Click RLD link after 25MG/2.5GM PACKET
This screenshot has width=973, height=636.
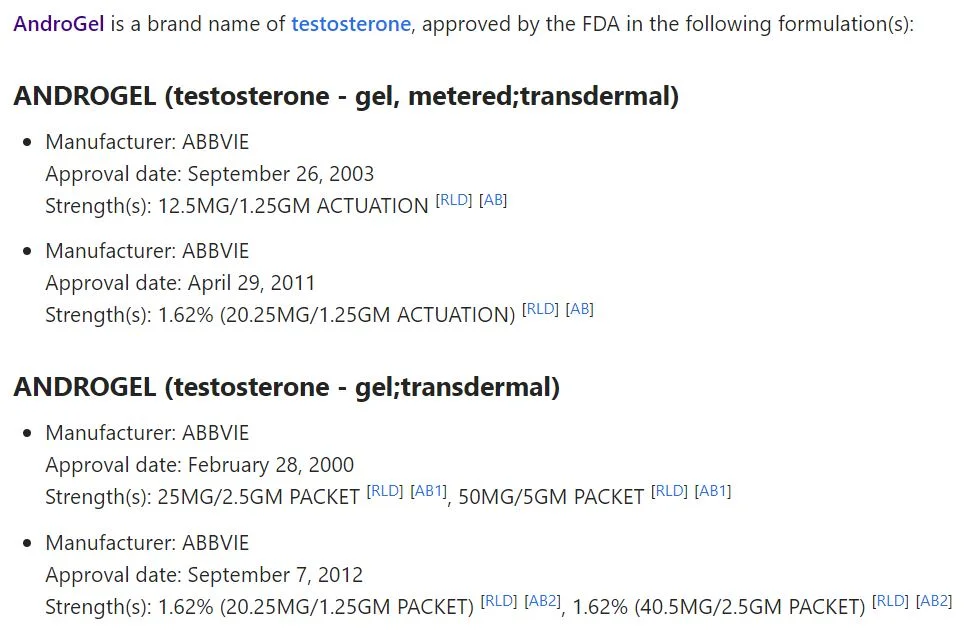tap(386, 491)
